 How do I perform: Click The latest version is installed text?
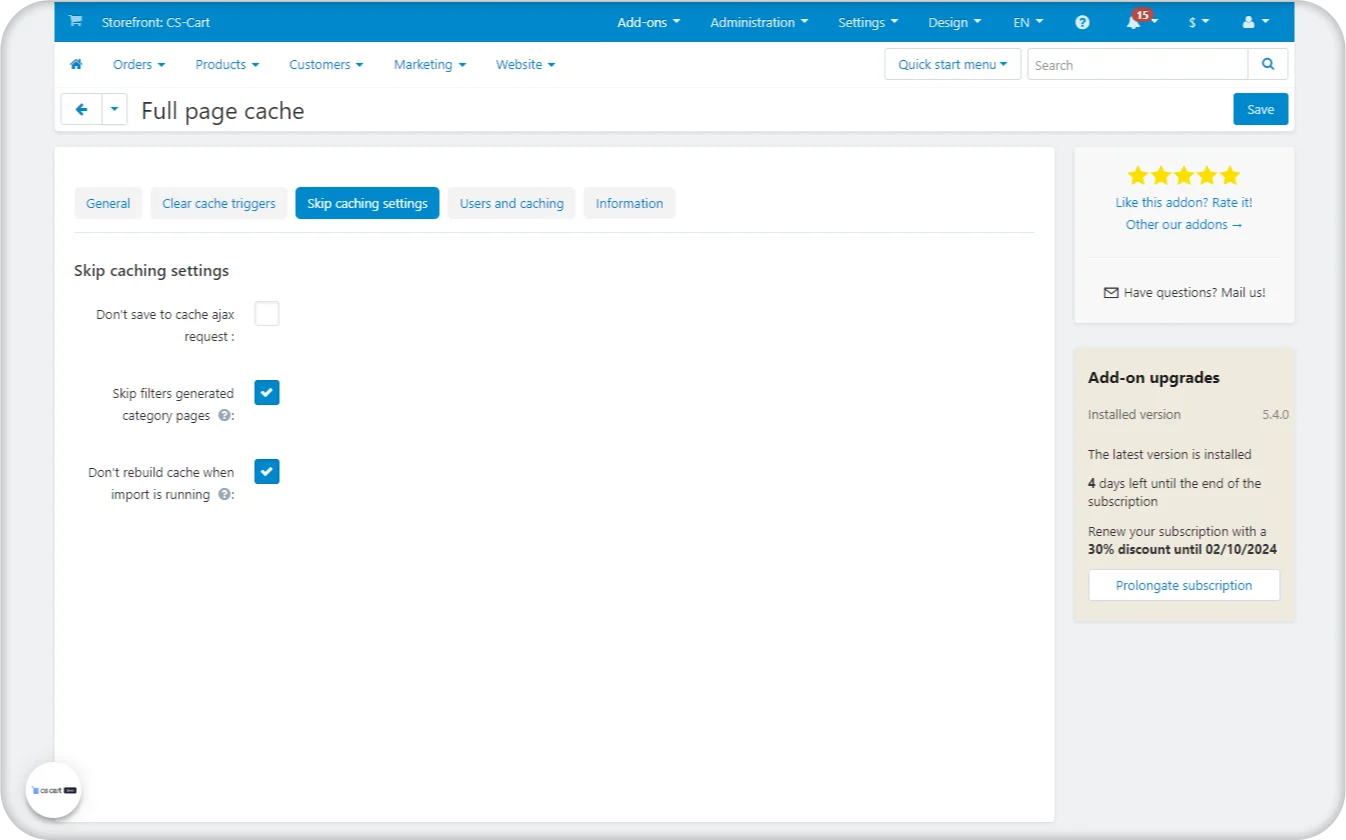[x=1169, y=454]
